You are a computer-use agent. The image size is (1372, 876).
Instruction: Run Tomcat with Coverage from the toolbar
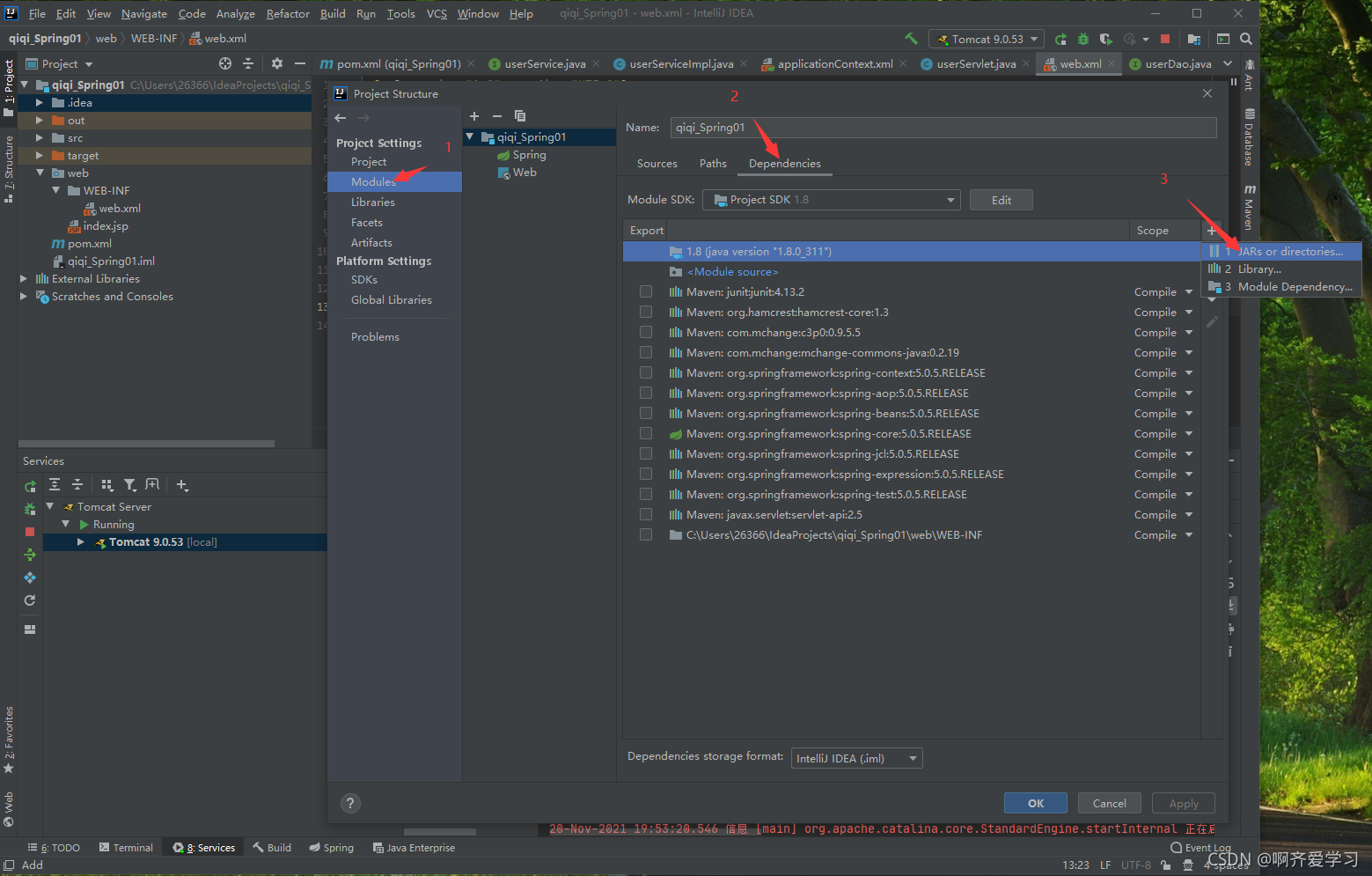pos(1106,39)
